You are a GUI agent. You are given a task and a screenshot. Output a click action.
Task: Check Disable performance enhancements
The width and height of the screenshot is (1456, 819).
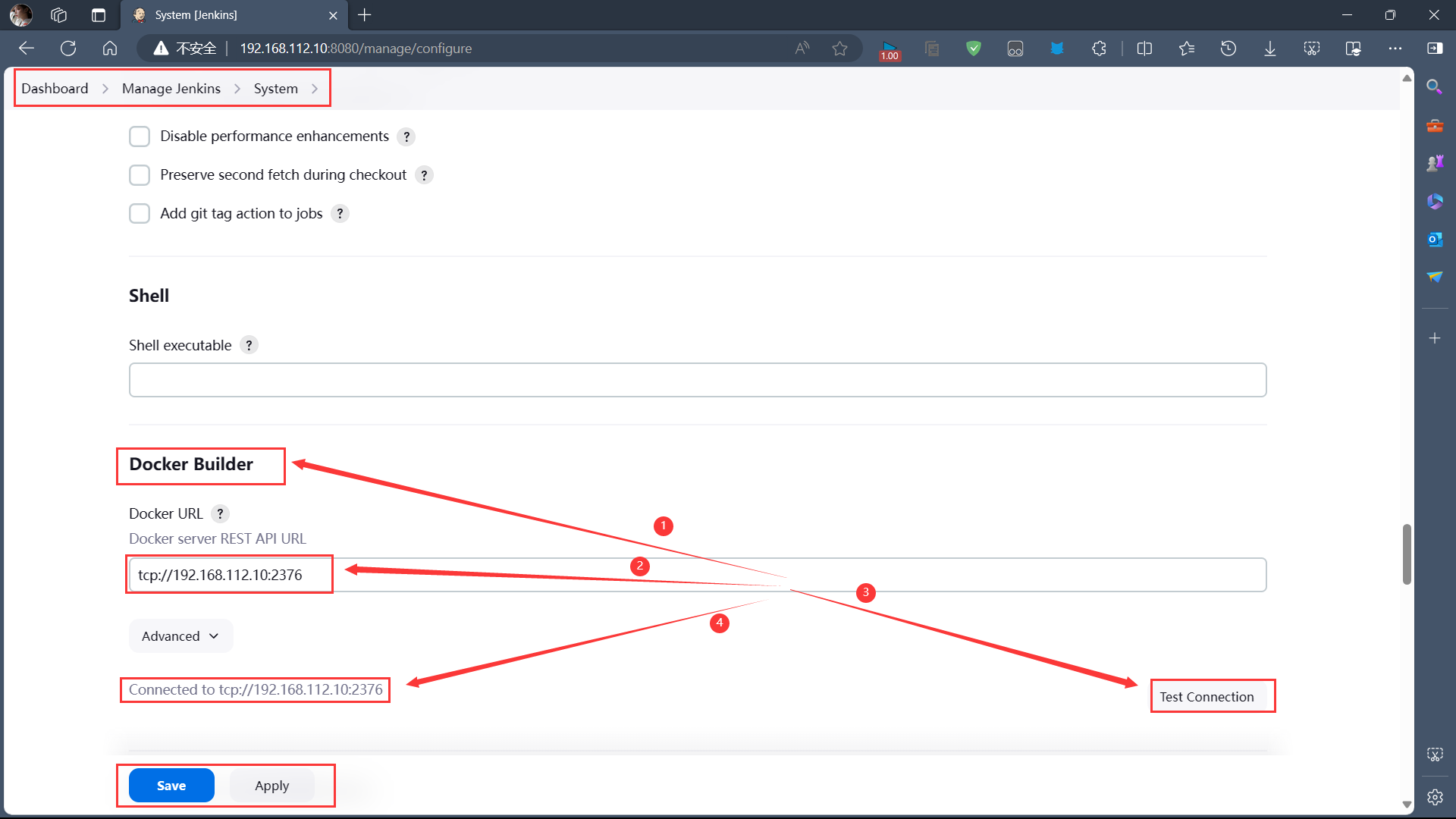point(140,136)
